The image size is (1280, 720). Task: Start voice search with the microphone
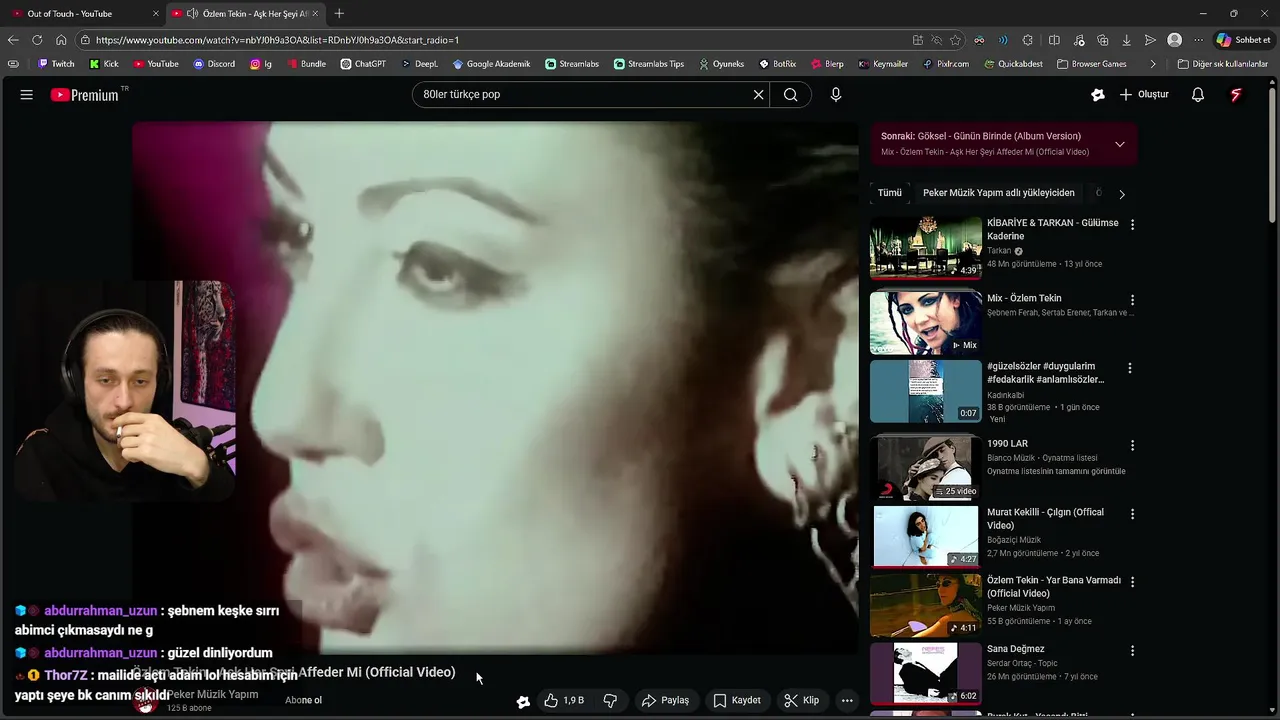[836, 95]
